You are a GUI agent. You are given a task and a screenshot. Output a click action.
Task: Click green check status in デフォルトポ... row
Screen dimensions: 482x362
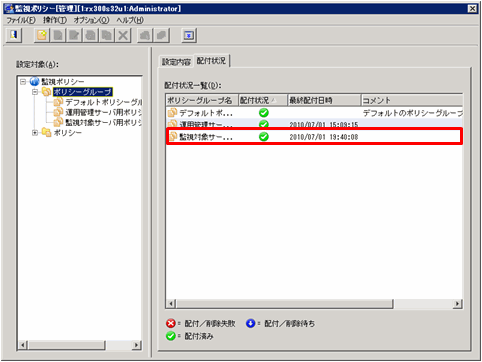pyautogui.click(x=264, y=113)
